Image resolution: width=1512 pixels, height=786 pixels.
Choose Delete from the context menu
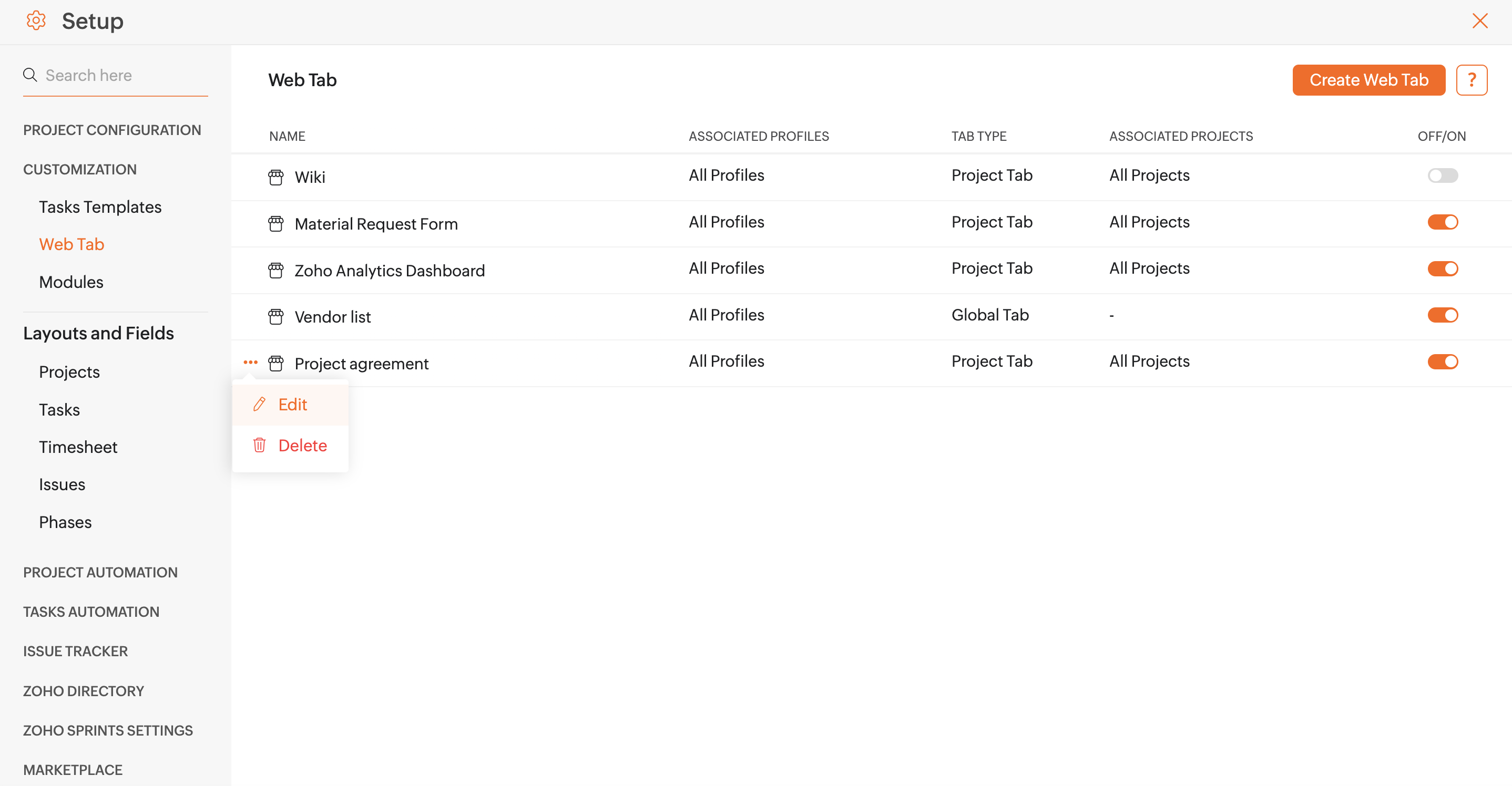pos(291,445)
